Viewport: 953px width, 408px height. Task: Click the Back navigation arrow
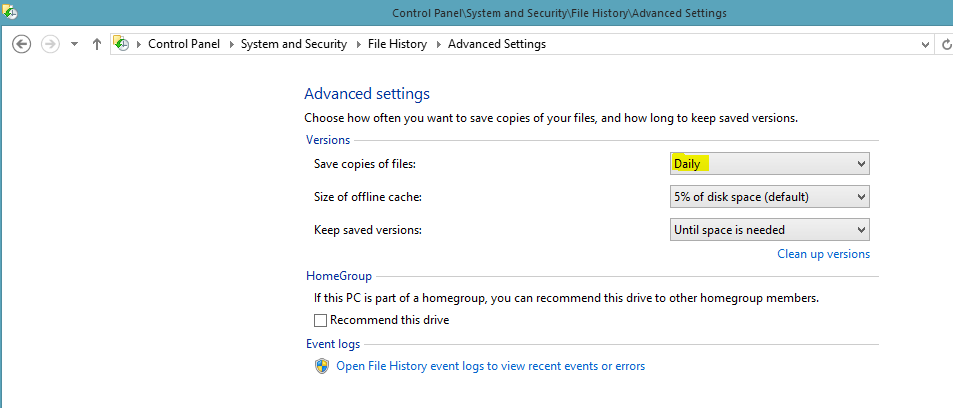coord(21,44)
